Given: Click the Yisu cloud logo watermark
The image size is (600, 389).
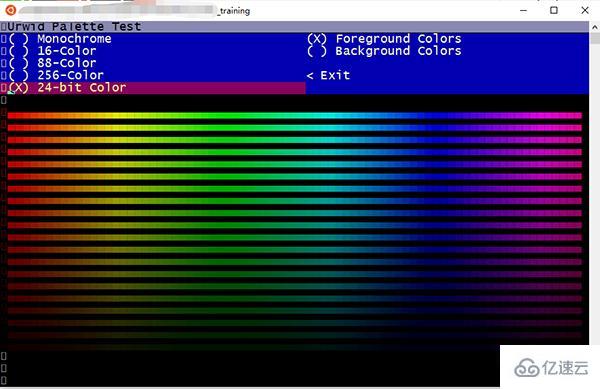Looking at the screenshot, I should (551, 368).
